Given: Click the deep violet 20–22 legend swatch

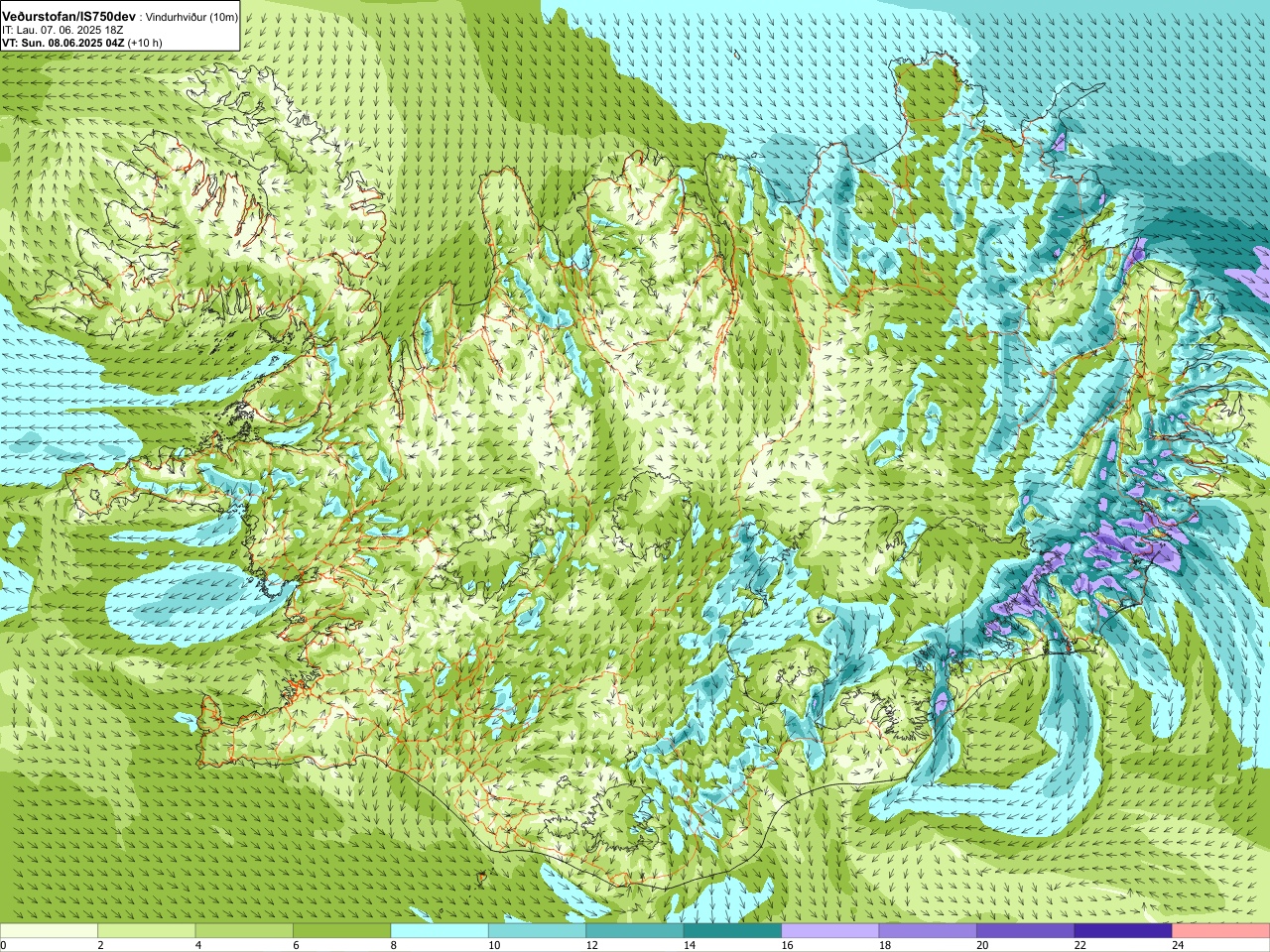Looking at the screenshot, I should [1026, 931].
